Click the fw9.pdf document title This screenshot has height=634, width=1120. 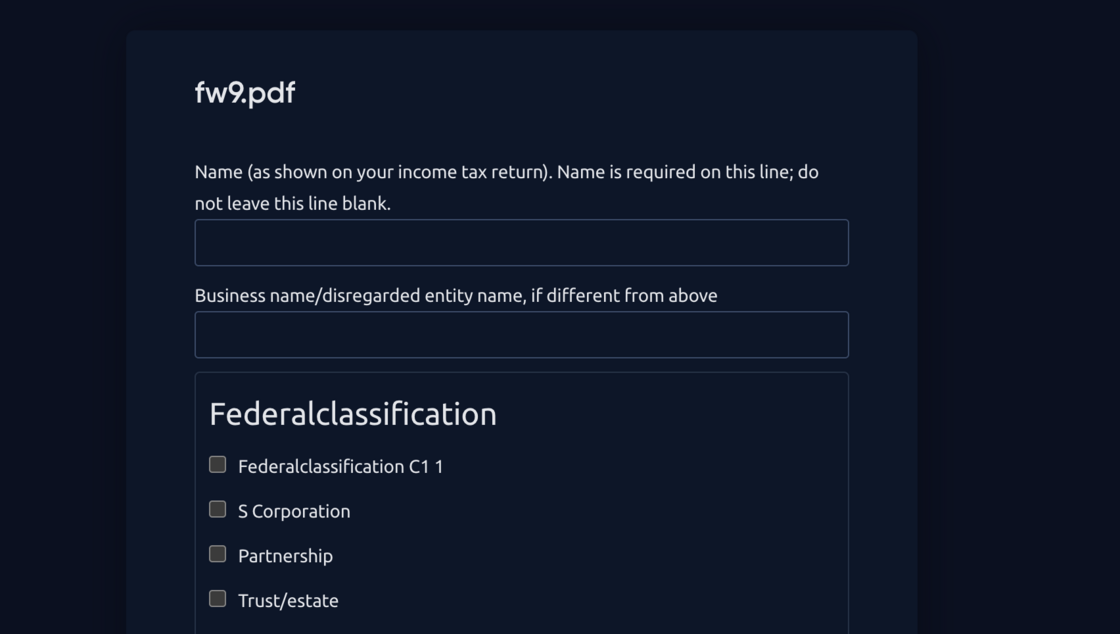click(x=245, y=93)
